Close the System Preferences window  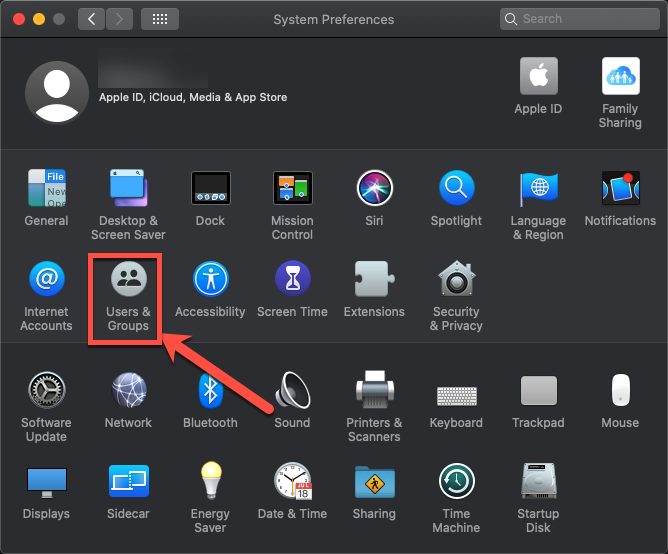pyautogui.click(x=19, y=19)
